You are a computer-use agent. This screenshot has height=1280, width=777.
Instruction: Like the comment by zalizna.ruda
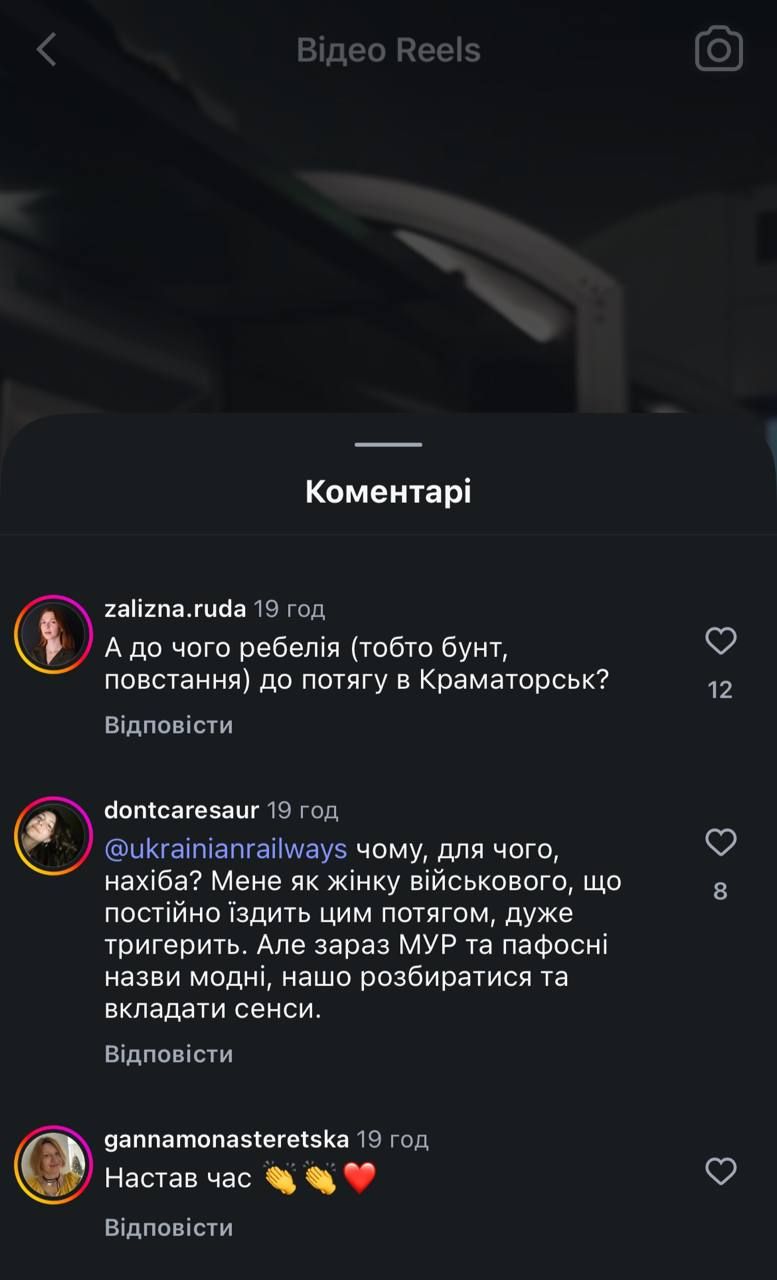point(720,641)
